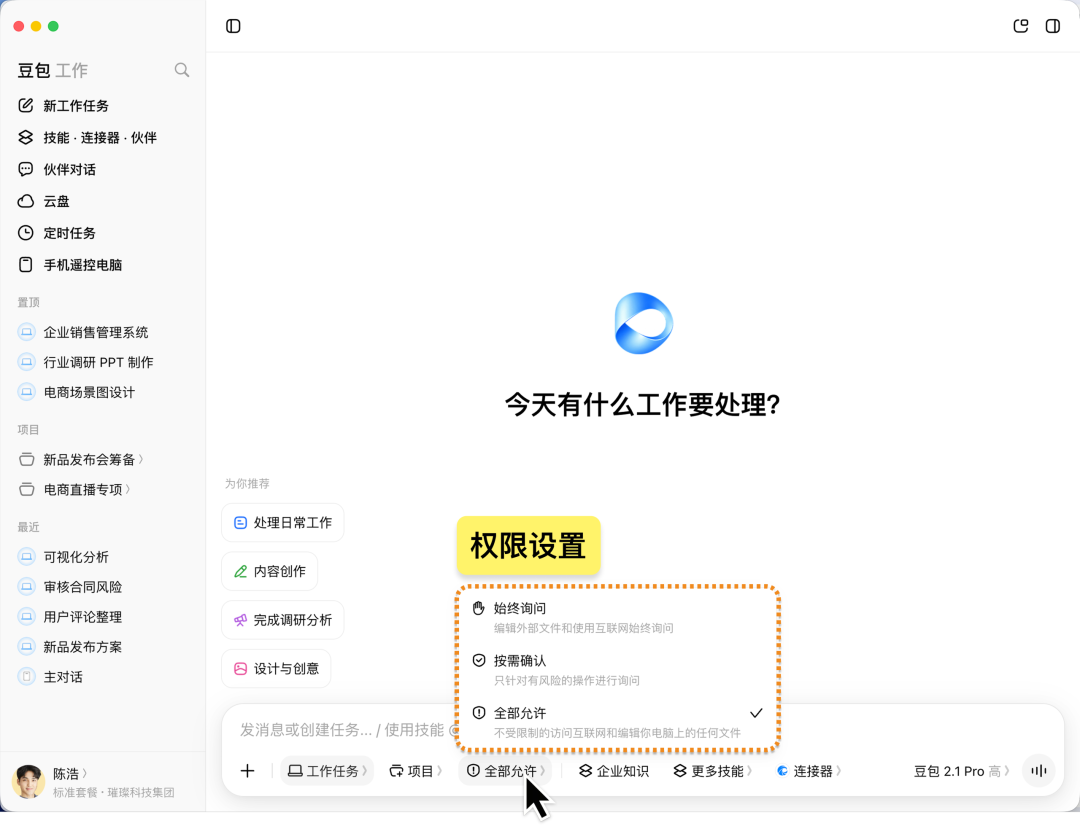Click the pencil icon next to 新工作任务
Viewport: 1080px width, 826px height.
point(25,105)
